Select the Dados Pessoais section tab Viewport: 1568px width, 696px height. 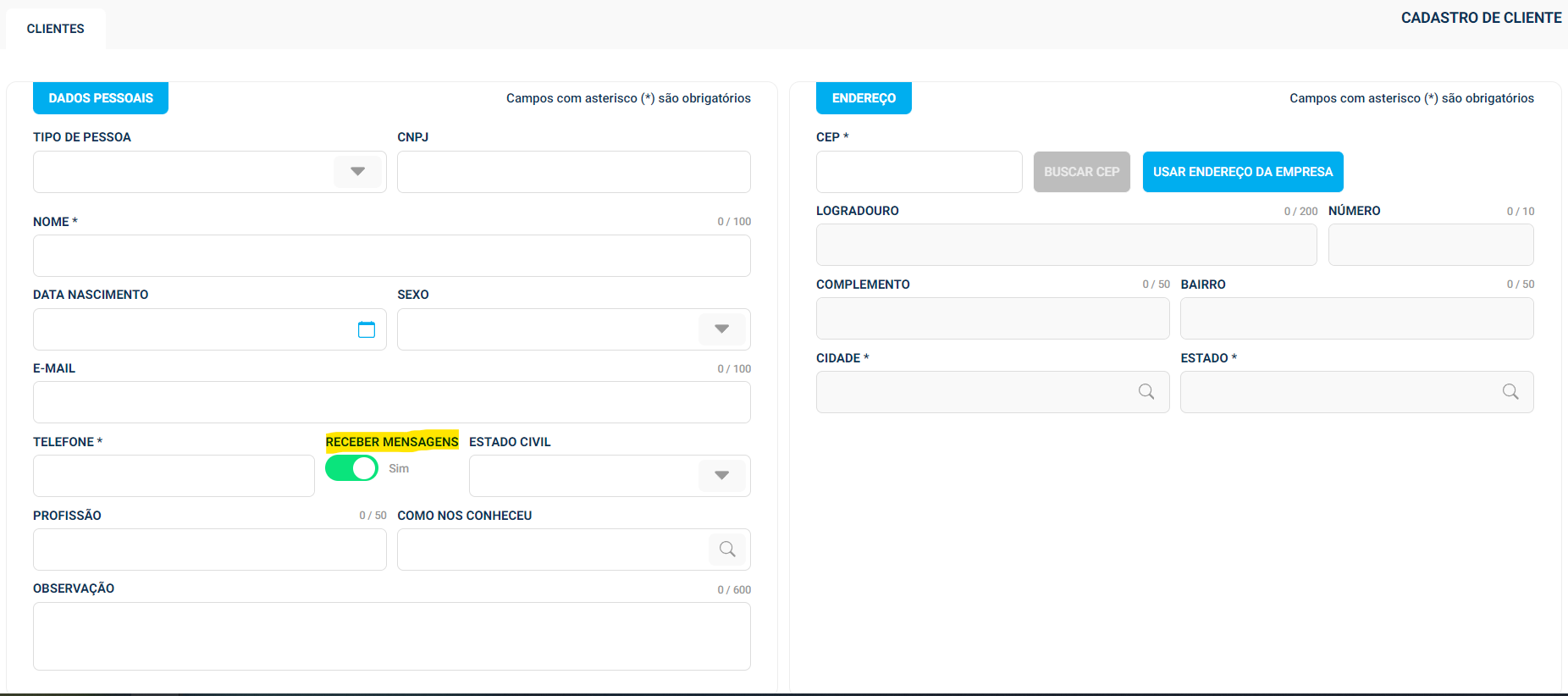(101, 98)
